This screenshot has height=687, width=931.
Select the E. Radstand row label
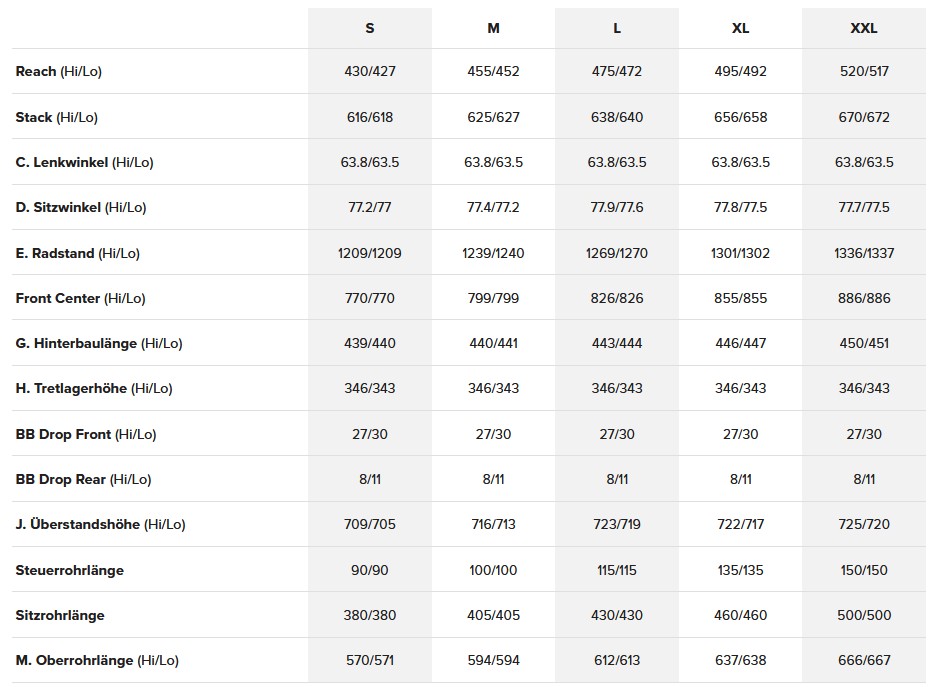pyautogui.click(x=77, y=253)
